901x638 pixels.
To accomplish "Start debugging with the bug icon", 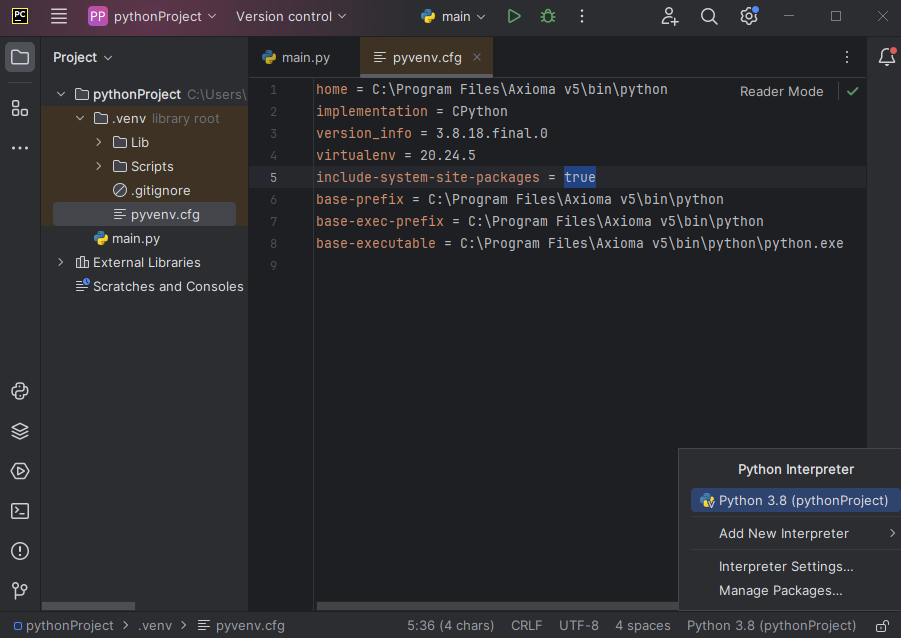I will (547, 16).
